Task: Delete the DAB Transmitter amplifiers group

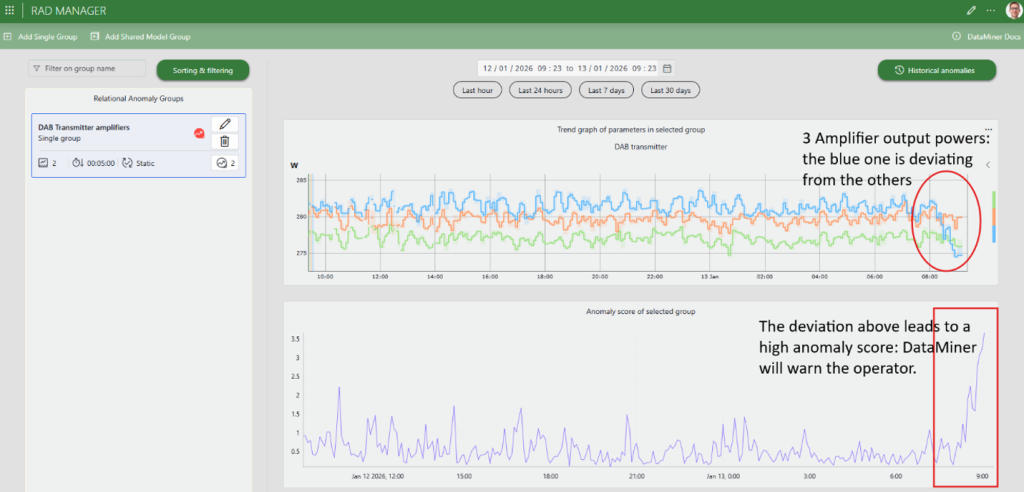Action: [x=225, y=141]
